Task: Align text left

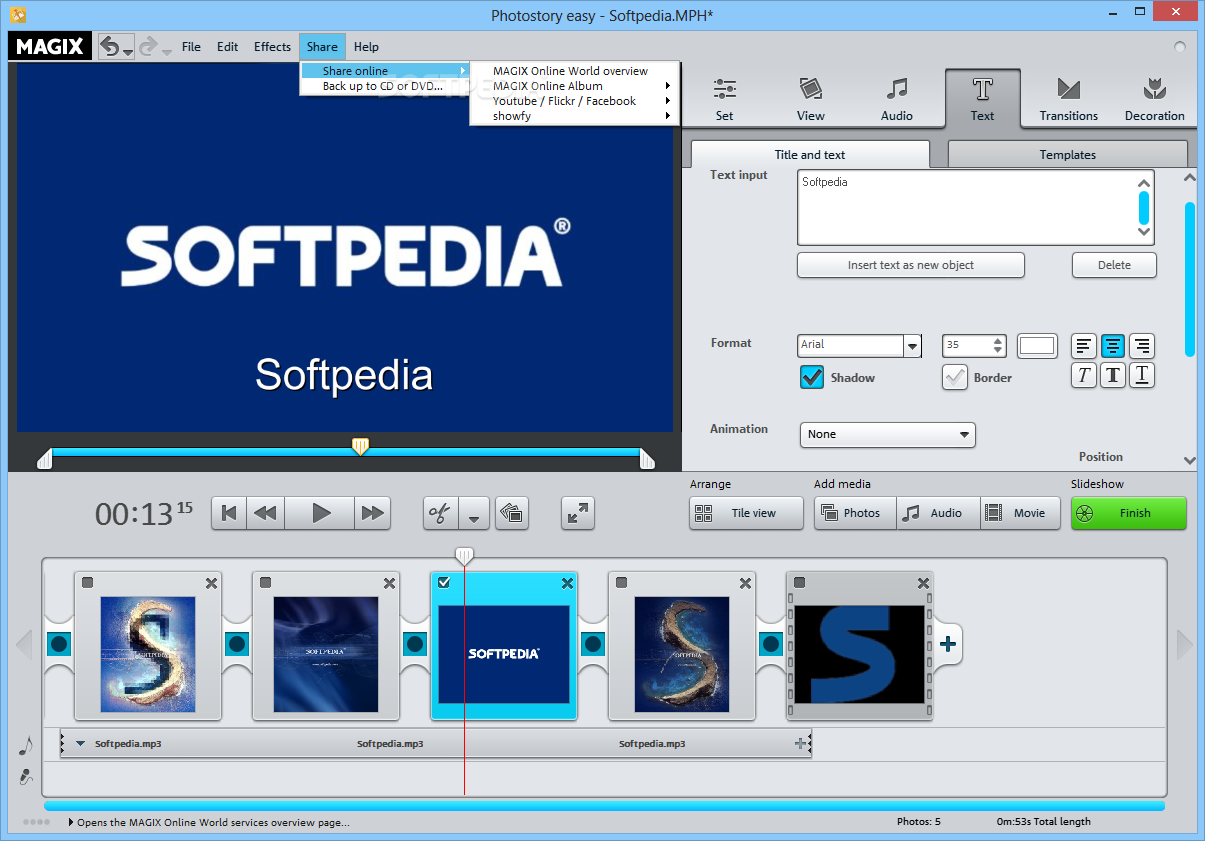Action: [x=1084, y=346]
